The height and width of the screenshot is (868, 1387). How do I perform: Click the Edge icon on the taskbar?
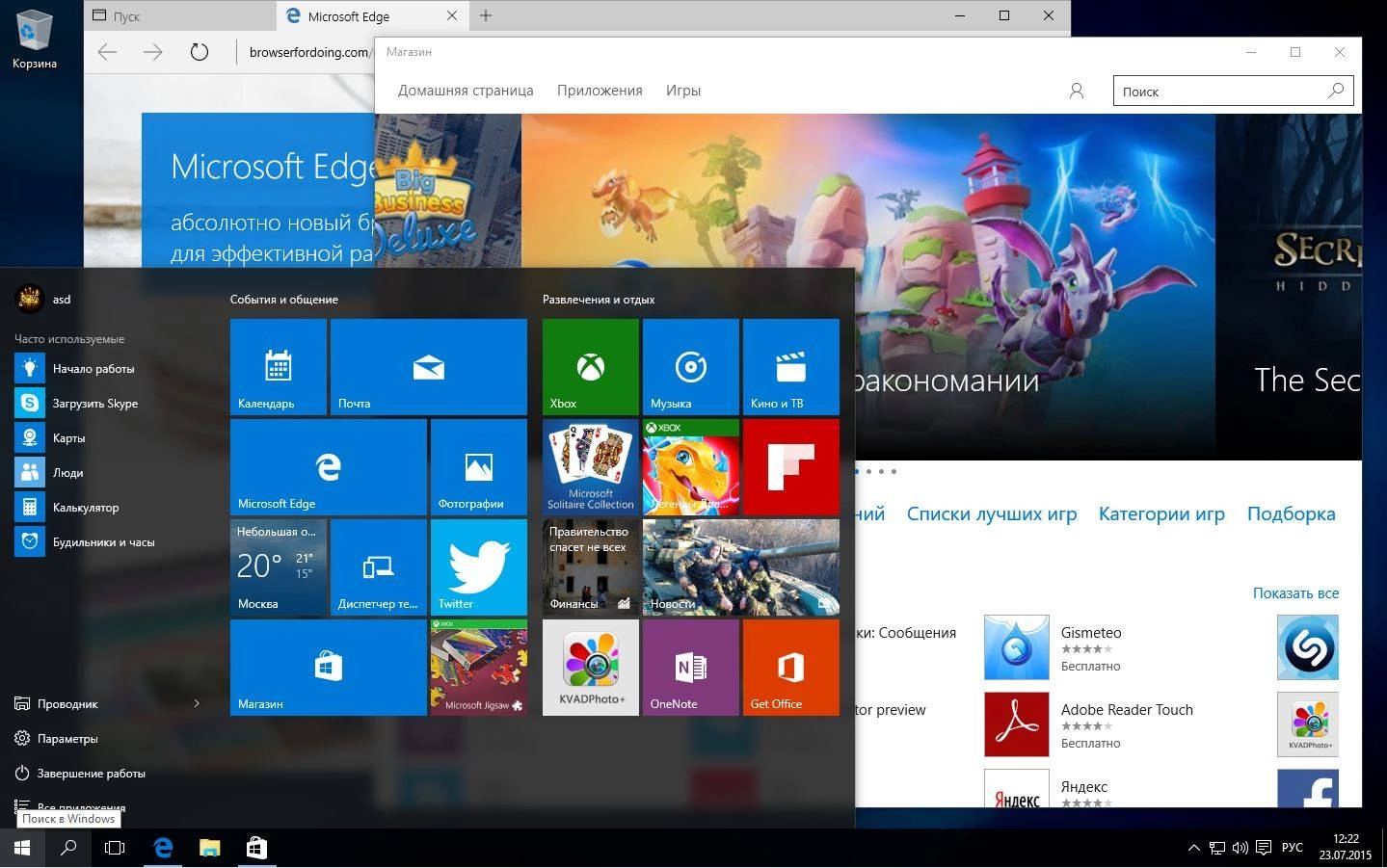163,848
